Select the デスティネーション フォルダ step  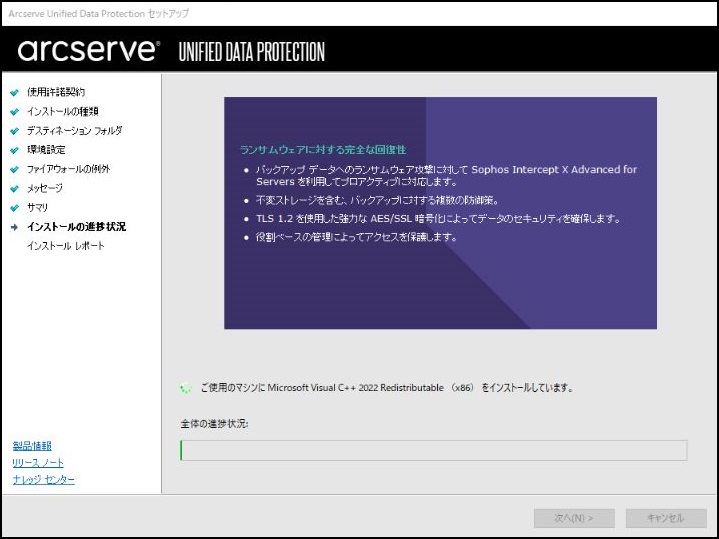(75, 131)
